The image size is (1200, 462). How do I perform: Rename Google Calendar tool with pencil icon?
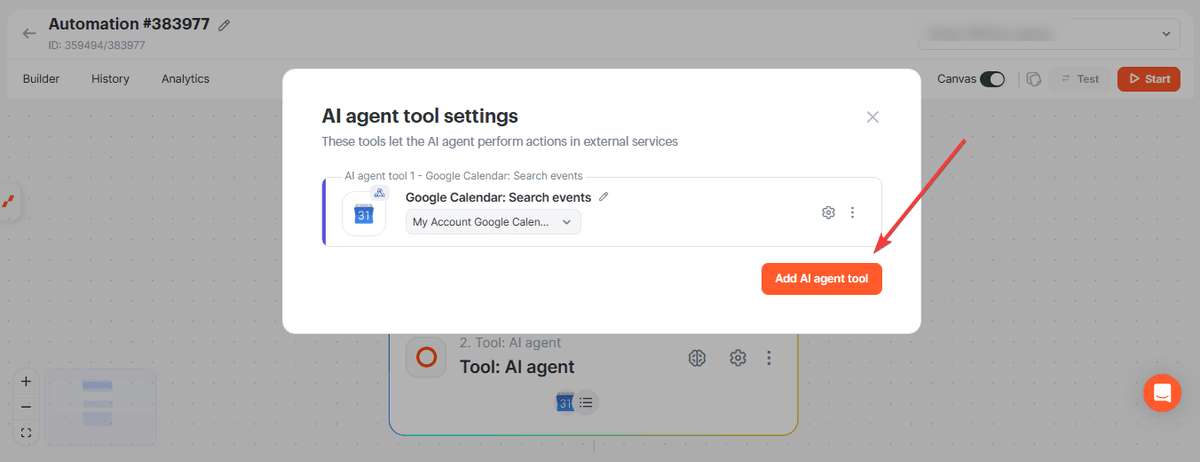[603, 197]
